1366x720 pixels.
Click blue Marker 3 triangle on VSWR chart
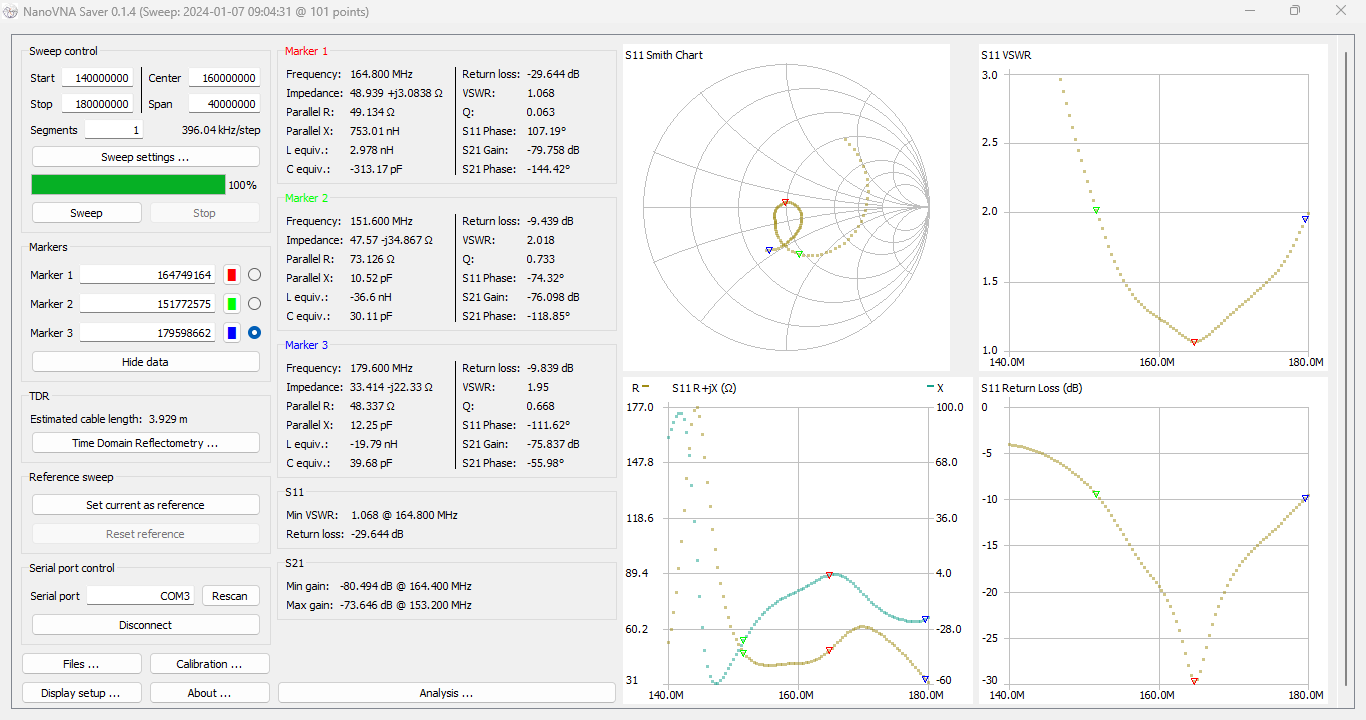coord(1305,219)
